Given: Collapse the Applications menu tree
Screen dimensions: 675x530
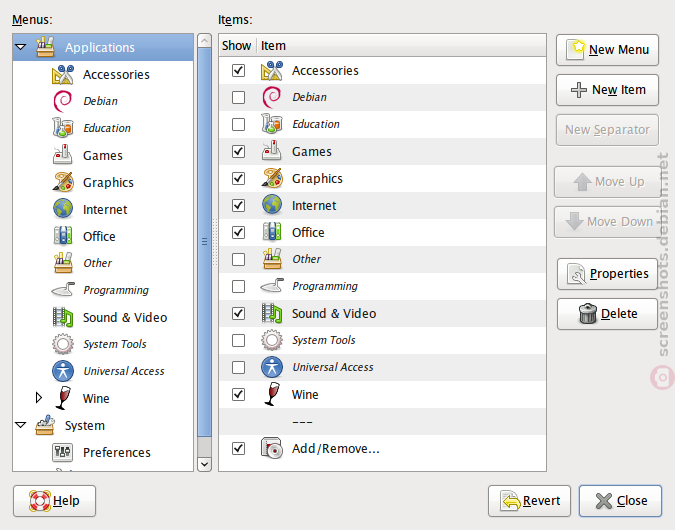Looking at the screenshot, I should tap(21, 46).
